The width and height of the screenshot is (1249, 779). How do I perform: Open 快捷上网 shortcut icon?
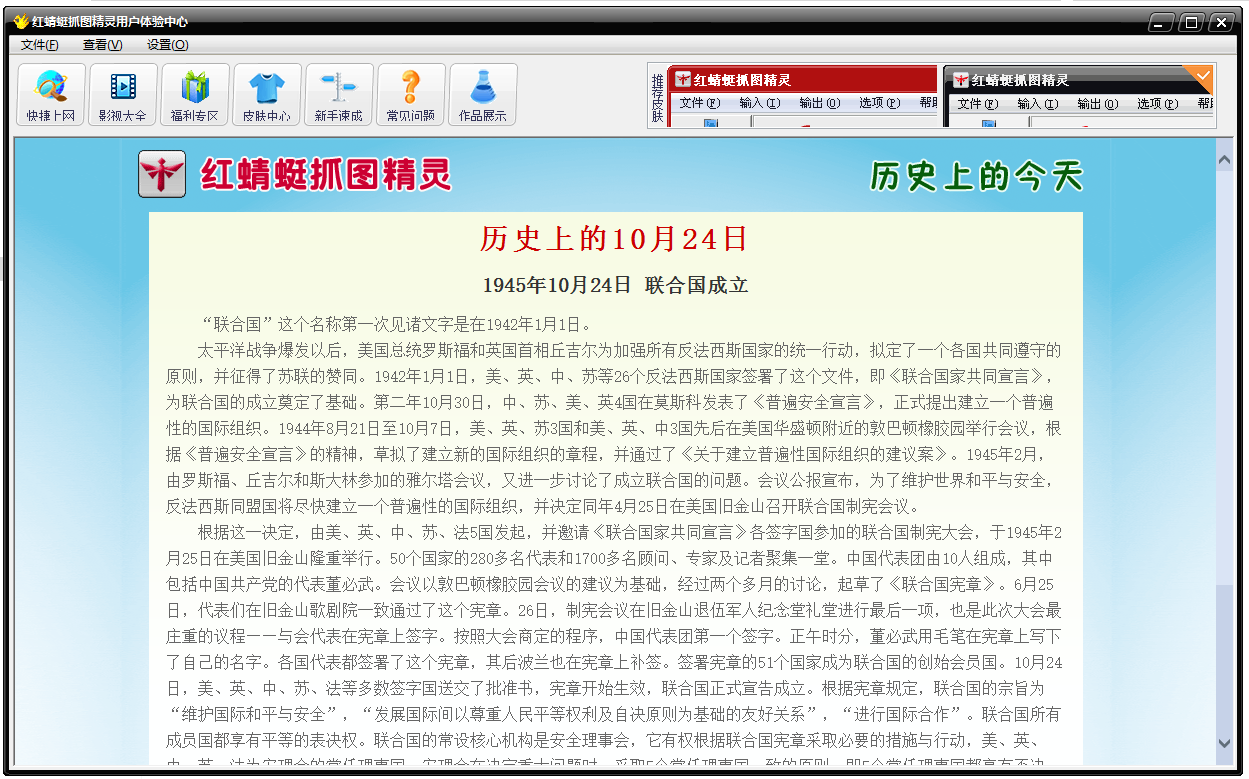tap(50, 94)
